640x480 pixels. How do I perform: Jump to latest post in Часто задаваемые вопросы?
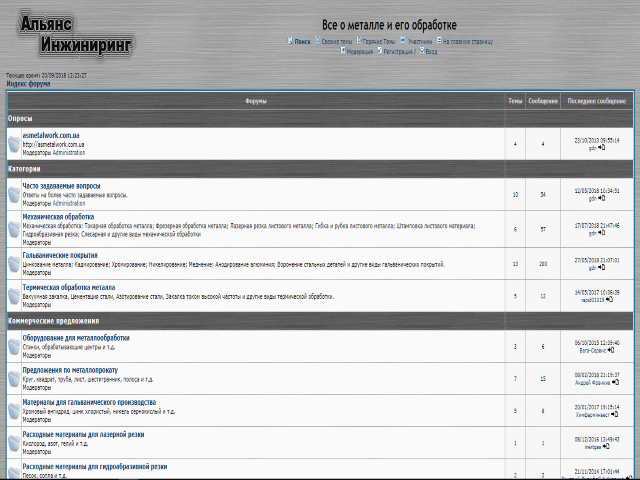tap(602, 198)
